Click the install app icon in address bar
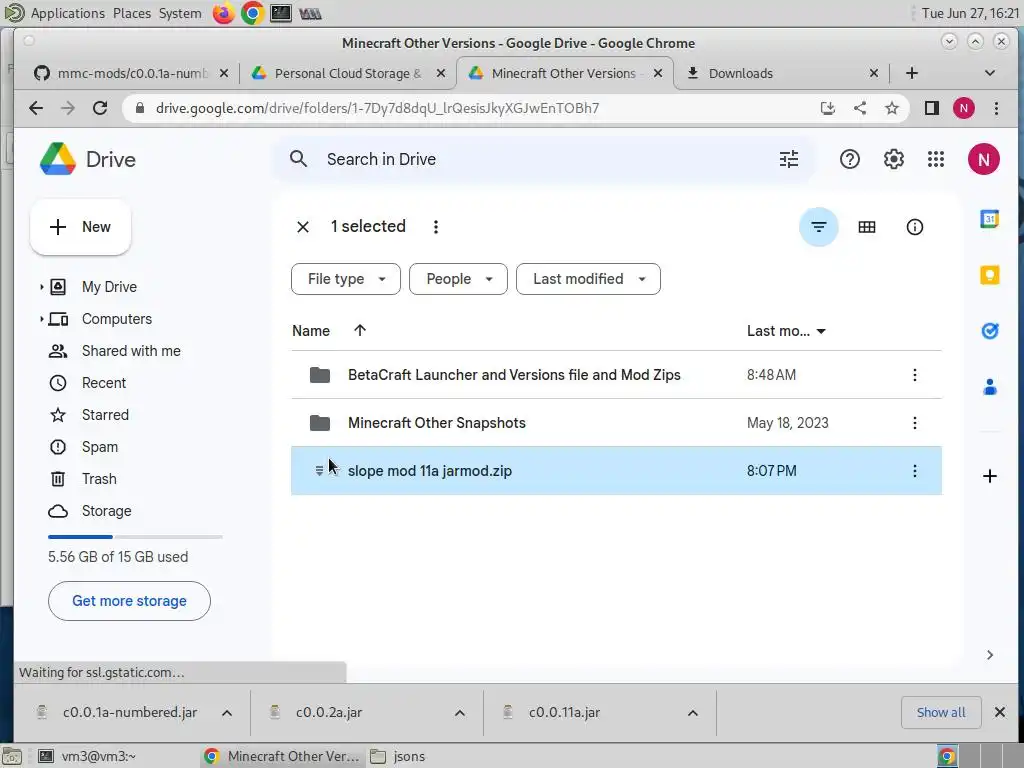The width and height of the screenshot is (1024, 768). pyautogui.click(x=827, y=108)
